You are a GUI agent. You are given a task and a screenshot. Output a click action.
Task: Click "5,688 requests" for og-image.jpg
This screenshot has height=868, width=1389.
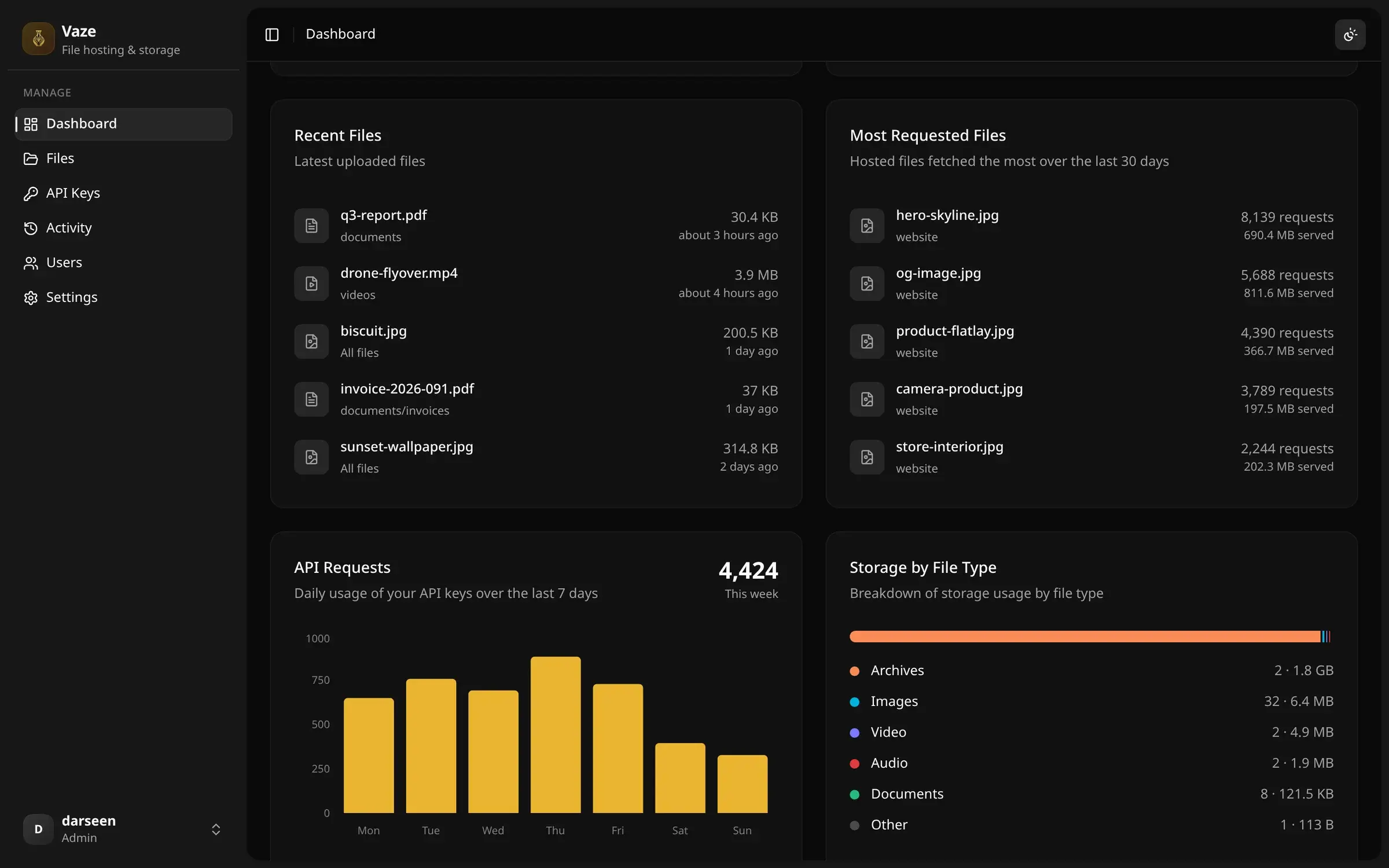(1287, 275)
